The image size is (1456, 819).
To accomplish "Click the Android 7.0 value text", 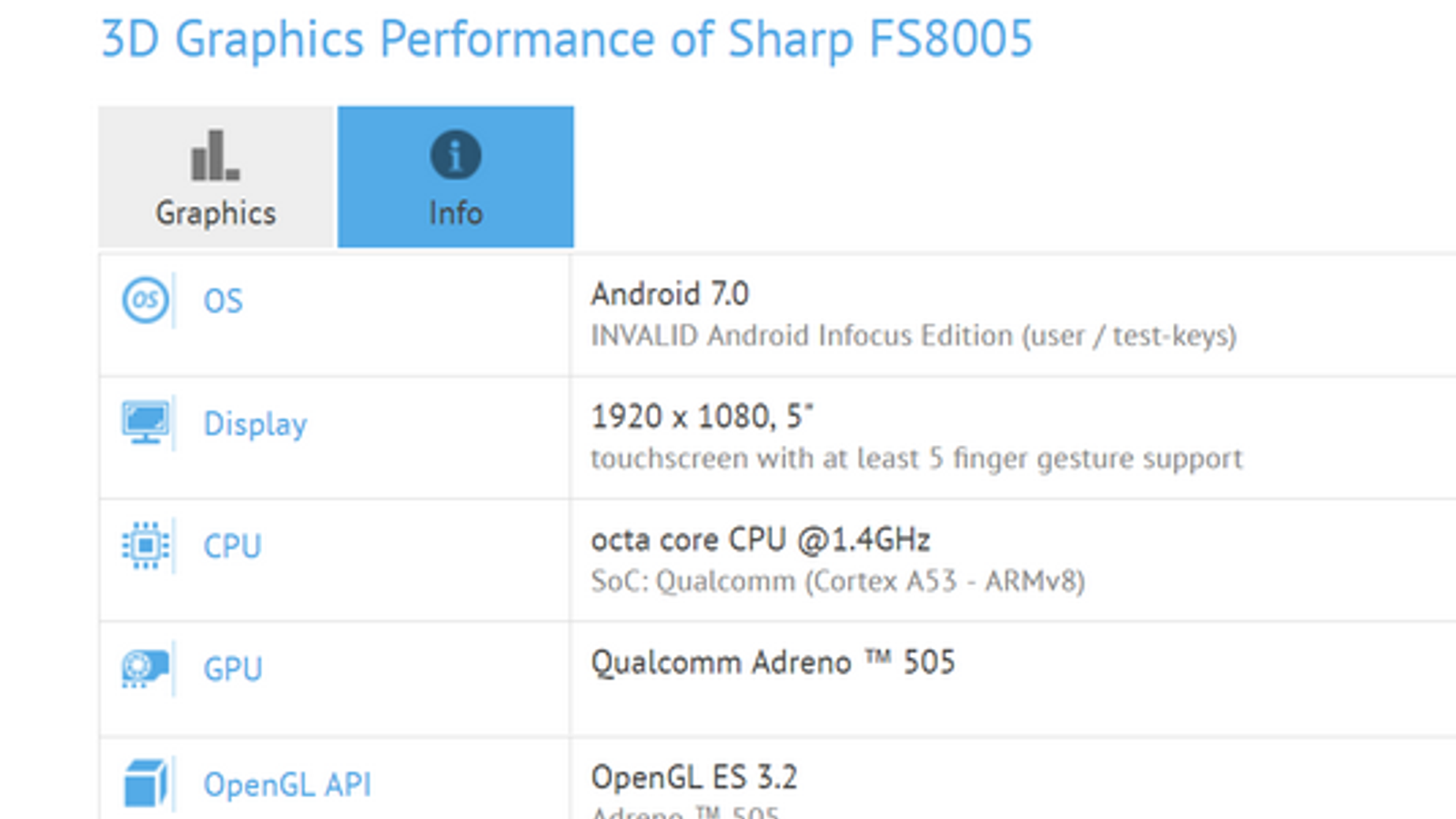I will [x=670, y=294].
